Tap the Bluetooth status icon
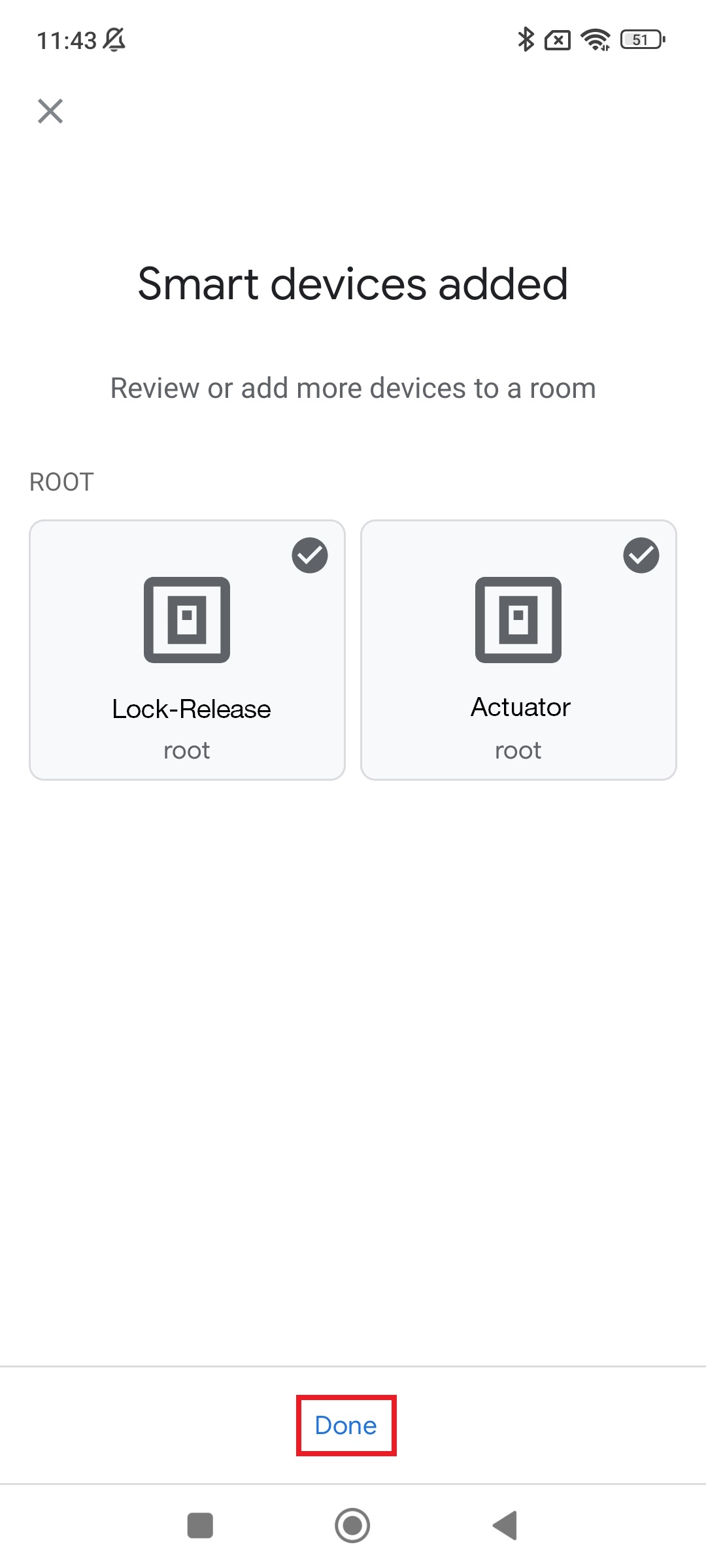 tap(526, 40)
